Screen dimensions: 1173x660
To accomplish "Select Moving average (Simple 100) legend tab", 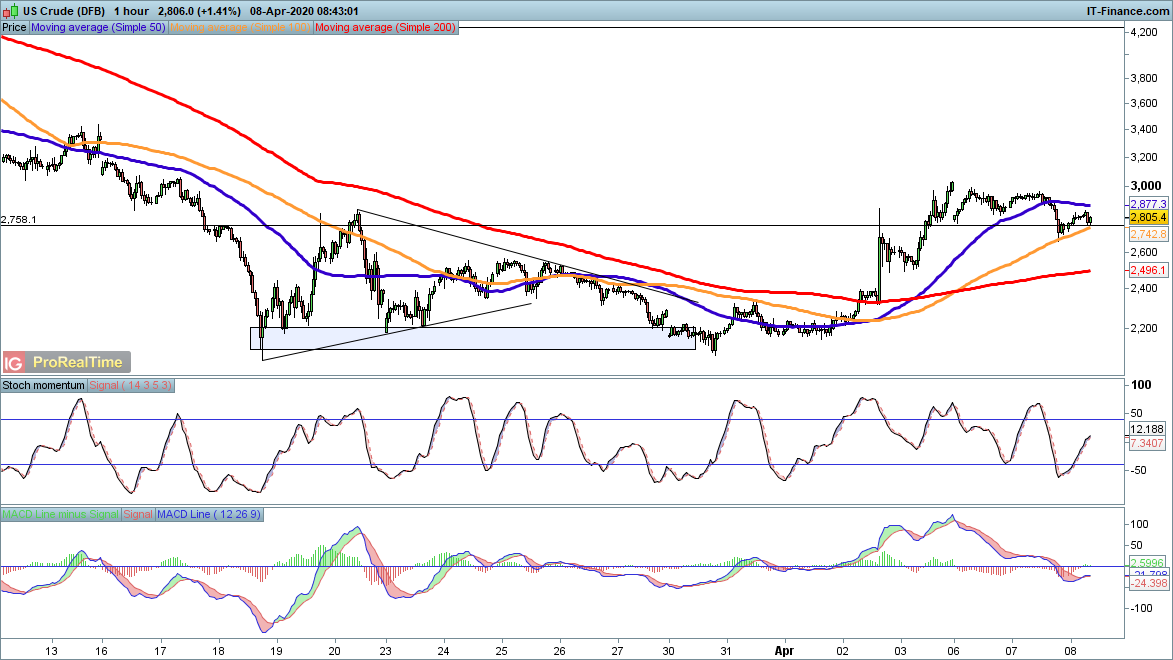I will pos(240,27).
